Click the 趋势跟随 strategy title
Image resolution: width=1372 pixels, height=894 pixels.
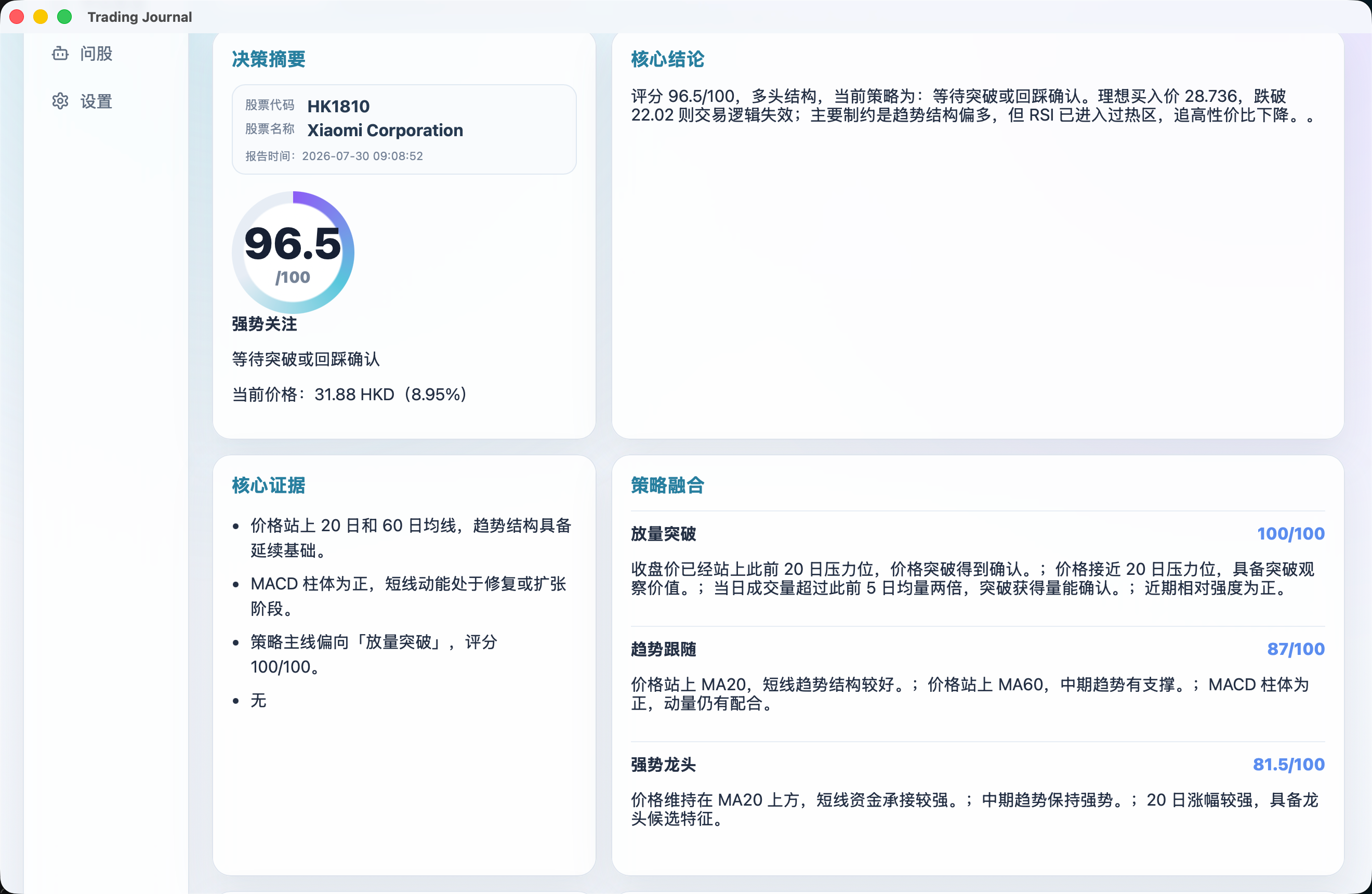point(664,649)
